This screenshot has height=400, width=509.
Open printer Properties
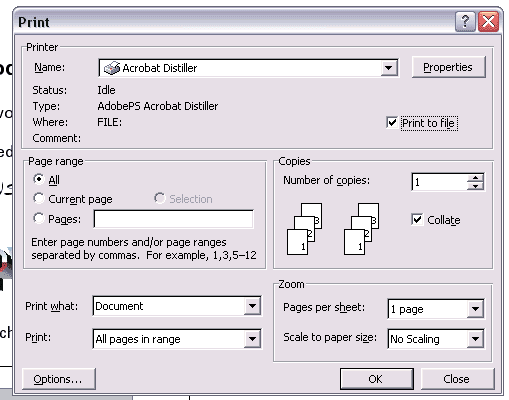coord(448,67)
